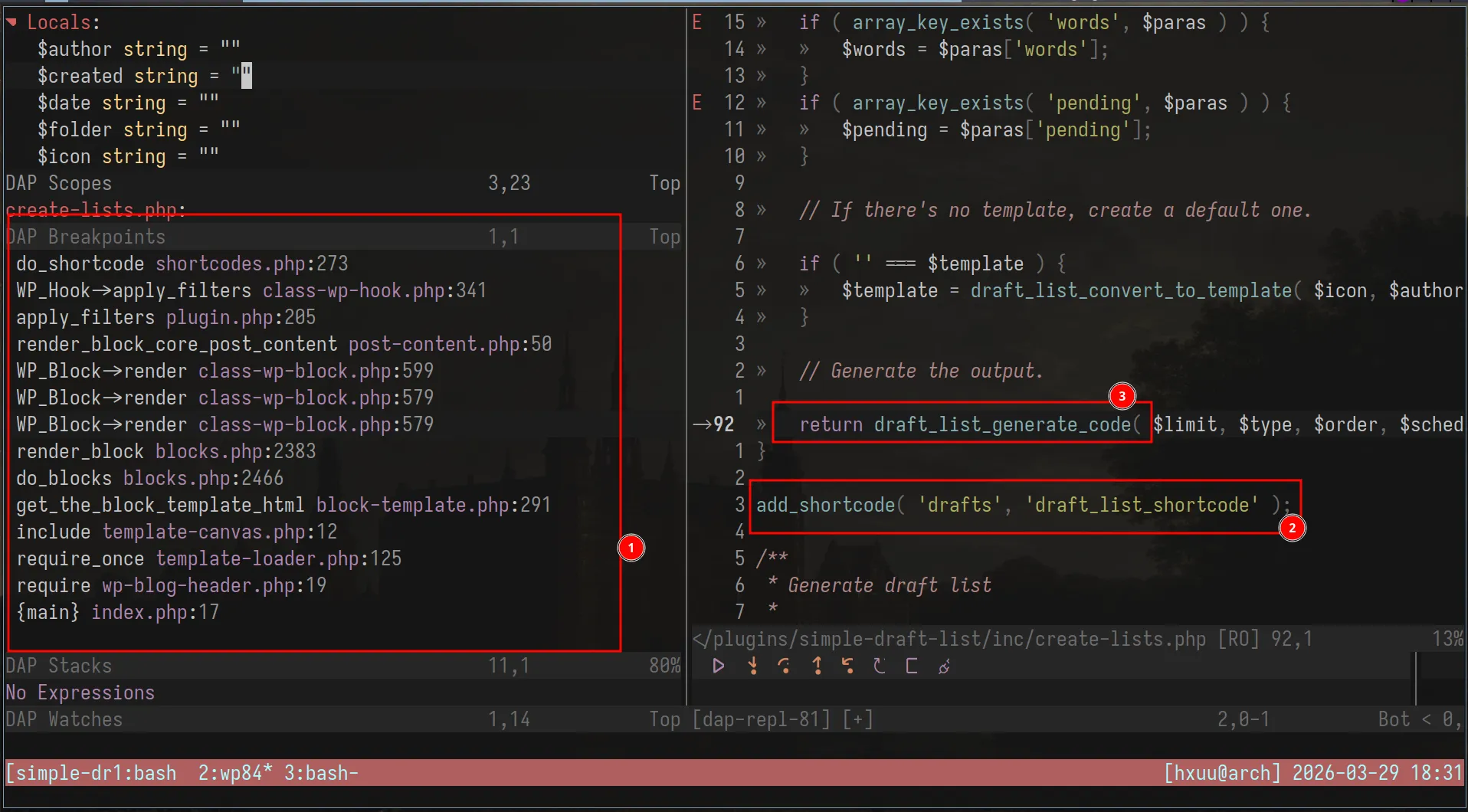The height and width of the screenshot is (812, 1468).
Task: Select the require wp-blog-header.php:19 frame
Action: point(172,585)
